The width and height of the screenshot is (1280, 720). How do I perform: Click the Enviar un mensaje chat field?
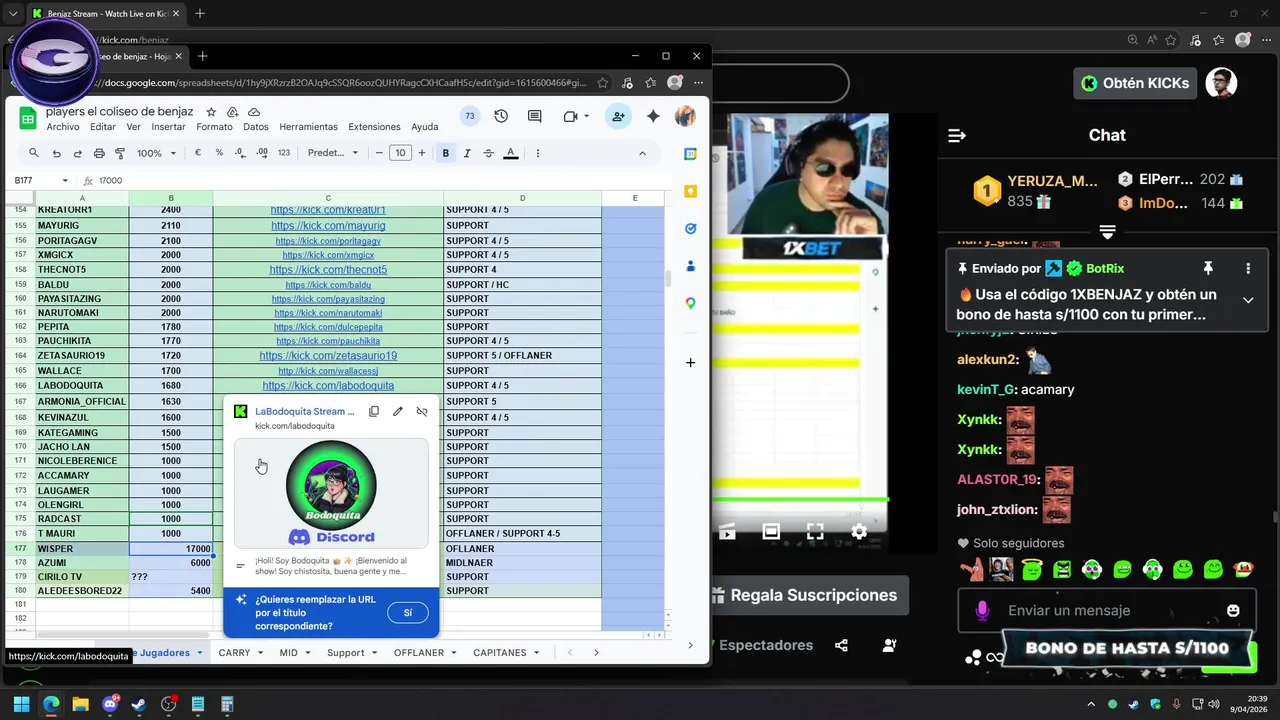1105,610
